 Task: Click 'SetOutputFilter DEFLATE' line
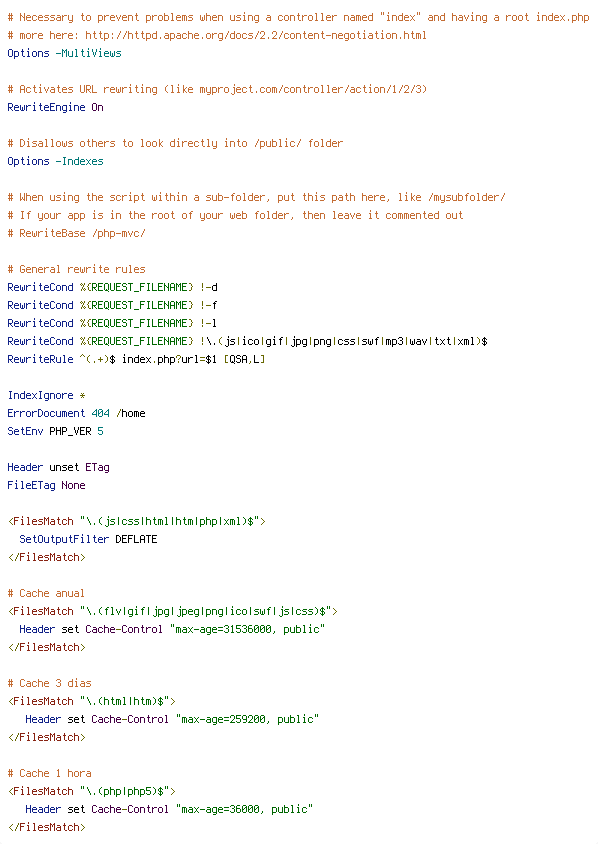pos(88,539)
